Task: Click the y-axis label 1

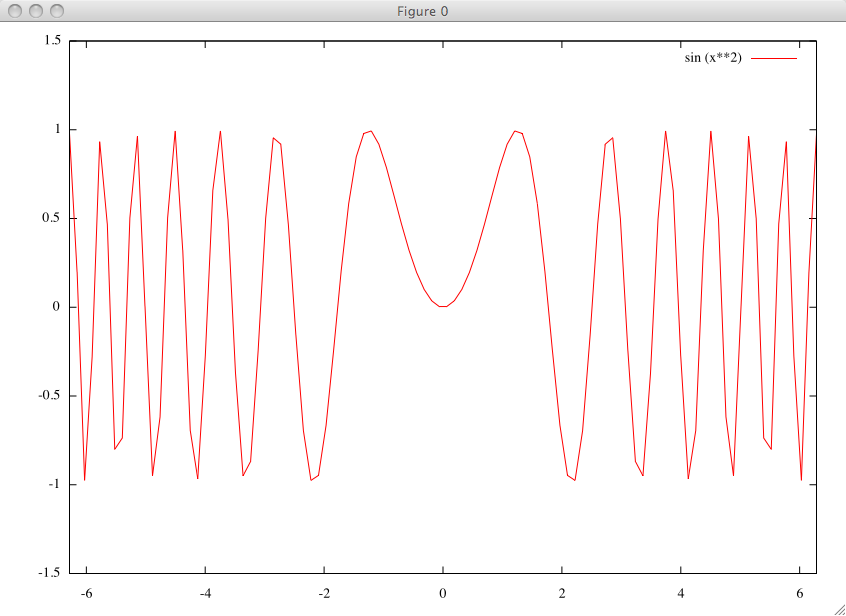Action: pyautogui.click(x=58, y=129)
